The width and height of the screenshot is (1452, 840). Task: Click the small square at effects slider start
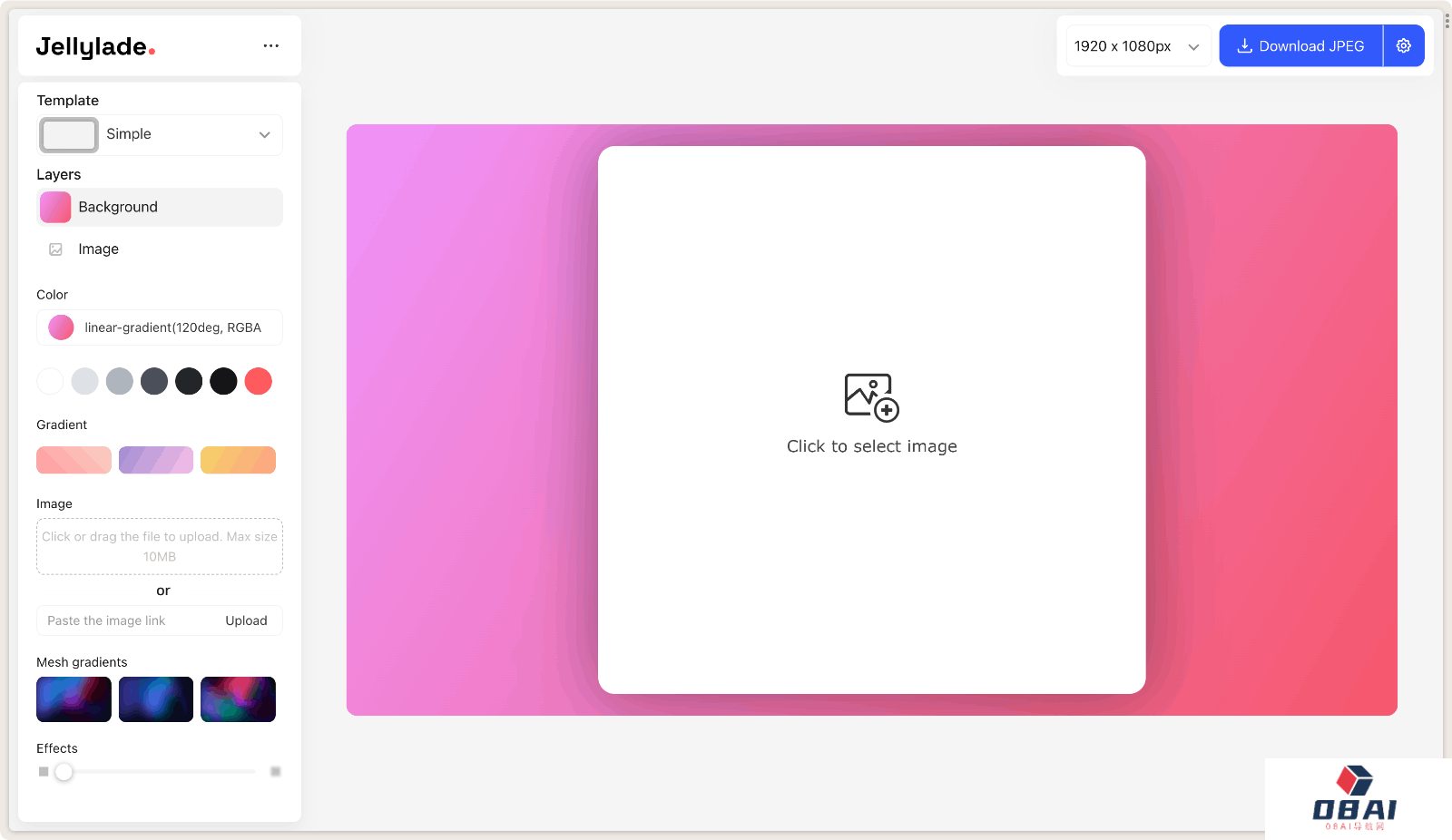pos(44,772)
